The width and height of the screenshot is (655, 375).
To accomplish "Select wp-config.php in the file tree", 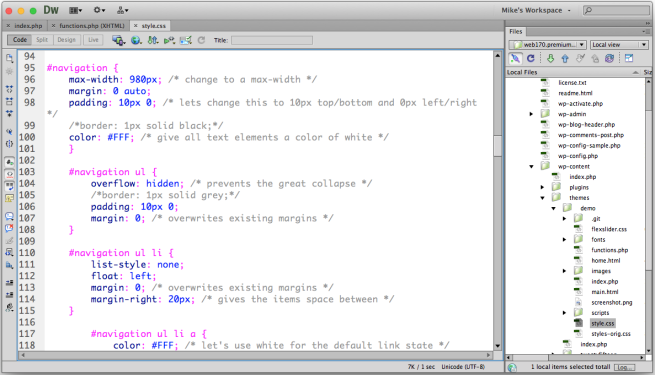I will (578, 156).
